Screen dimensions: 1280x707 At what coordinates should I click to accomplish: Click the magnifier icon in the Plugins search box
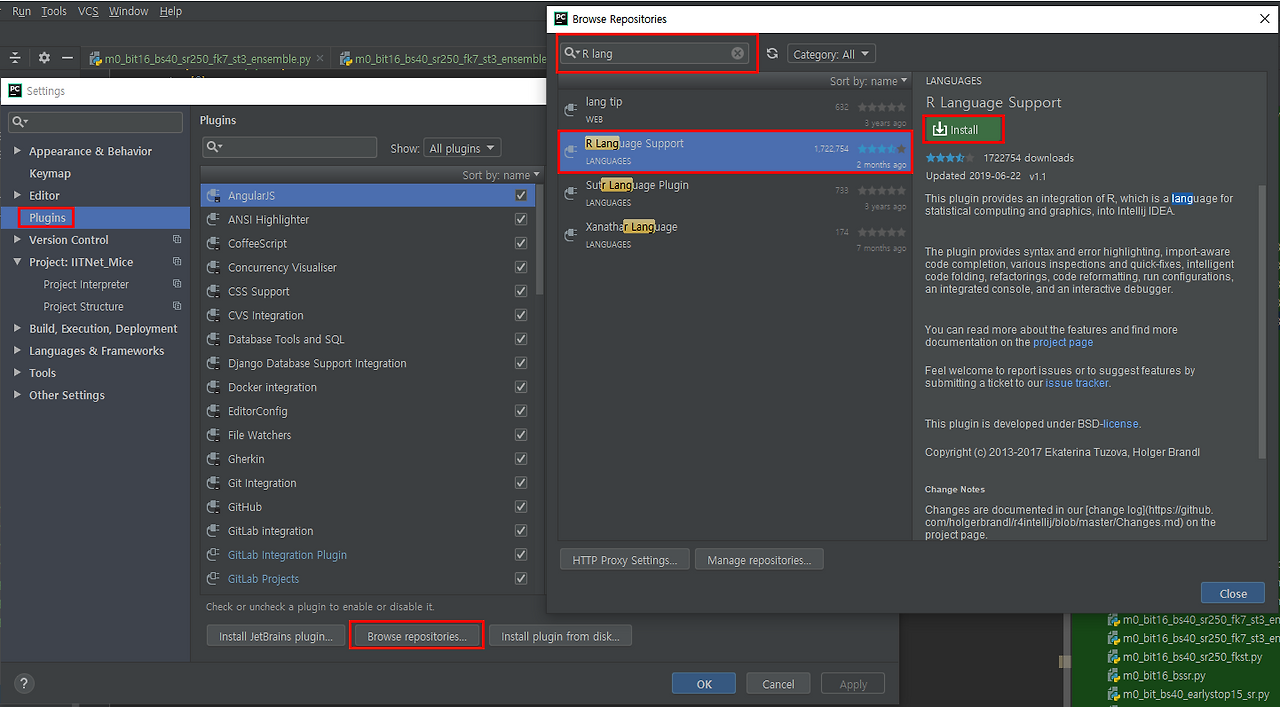coord(213,147)
